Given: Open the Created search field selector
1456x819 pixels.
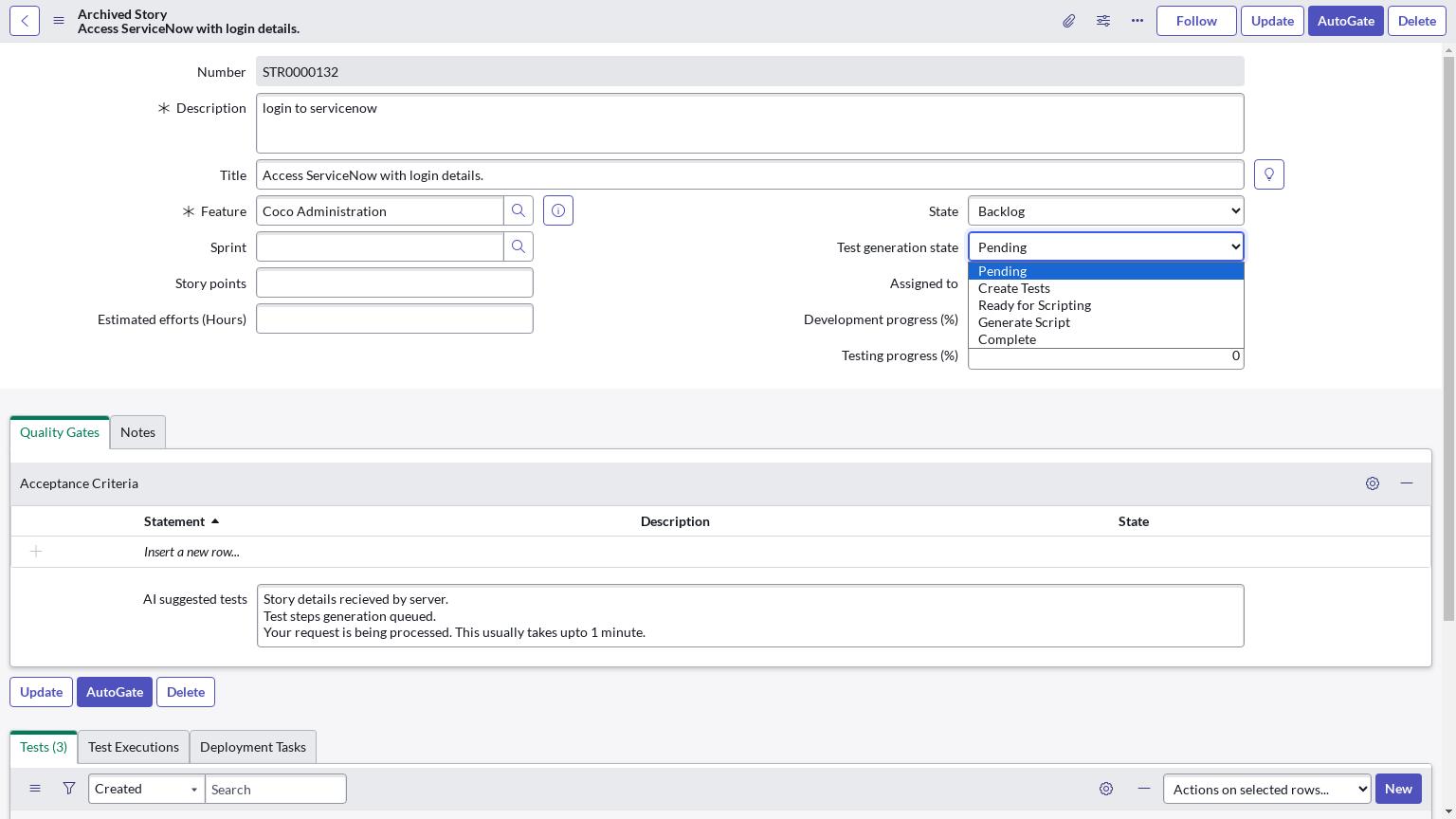Looking at the screenshot, I should (x=146, y=789).
